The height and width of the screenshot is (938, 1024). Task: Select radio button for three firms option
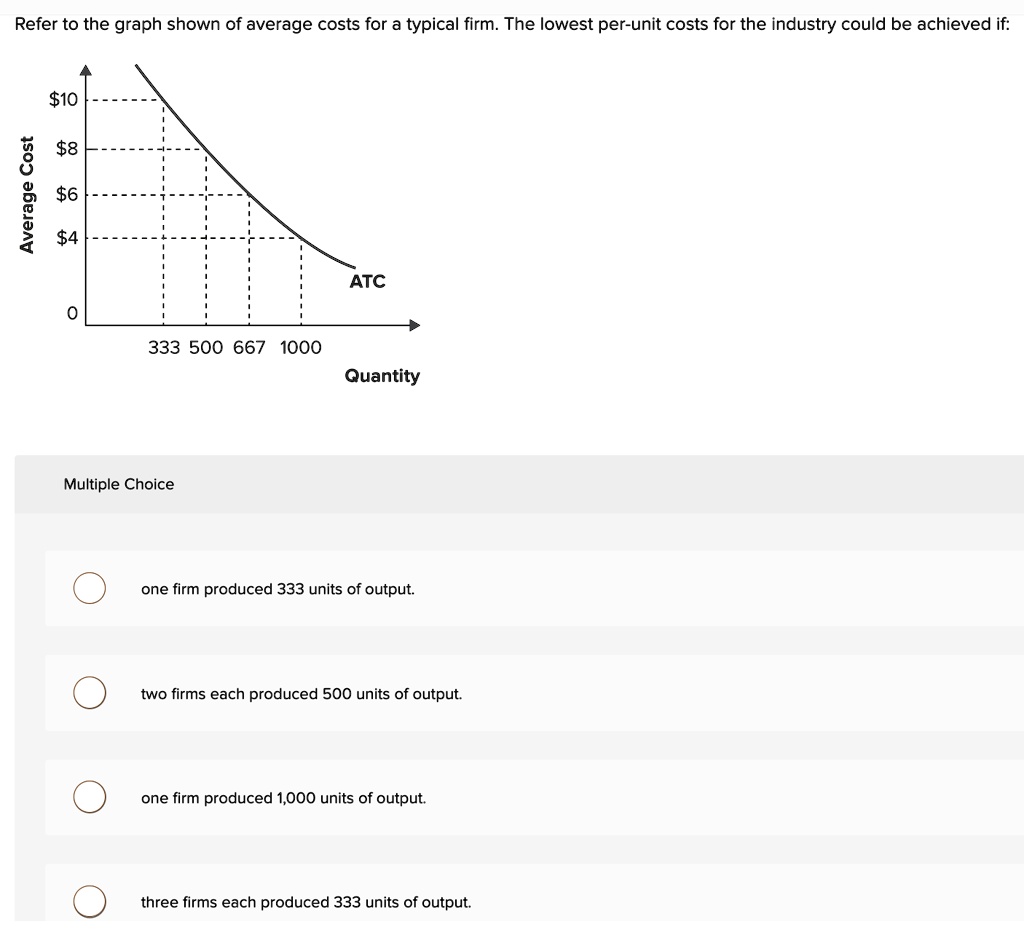coord(89,901)
